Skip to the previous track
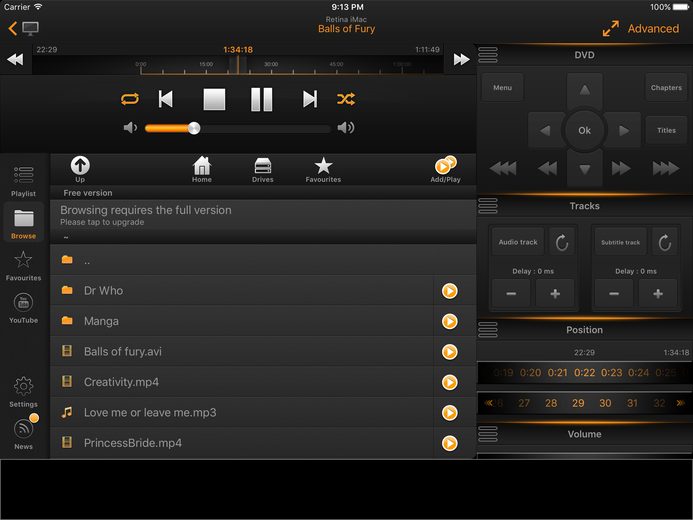 [x=166, y=99]
